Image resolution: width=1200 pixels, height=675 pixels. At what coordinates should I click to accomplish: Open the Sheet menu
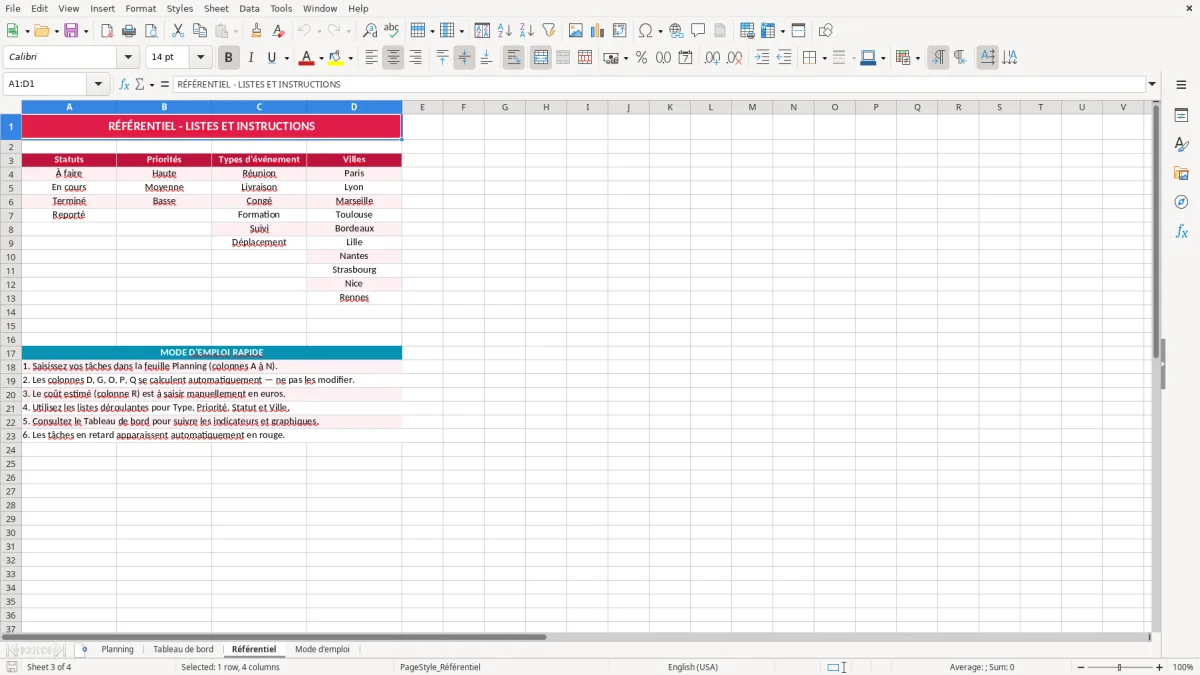coord(216,8)
